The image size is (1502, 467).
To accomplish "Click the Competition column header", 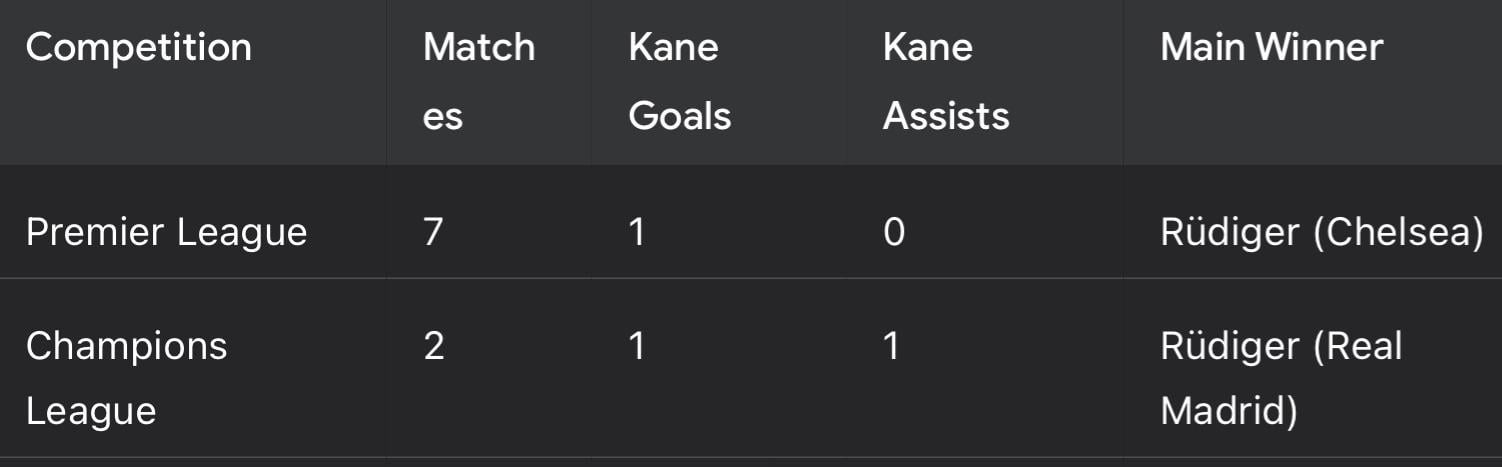I will 139,48.
